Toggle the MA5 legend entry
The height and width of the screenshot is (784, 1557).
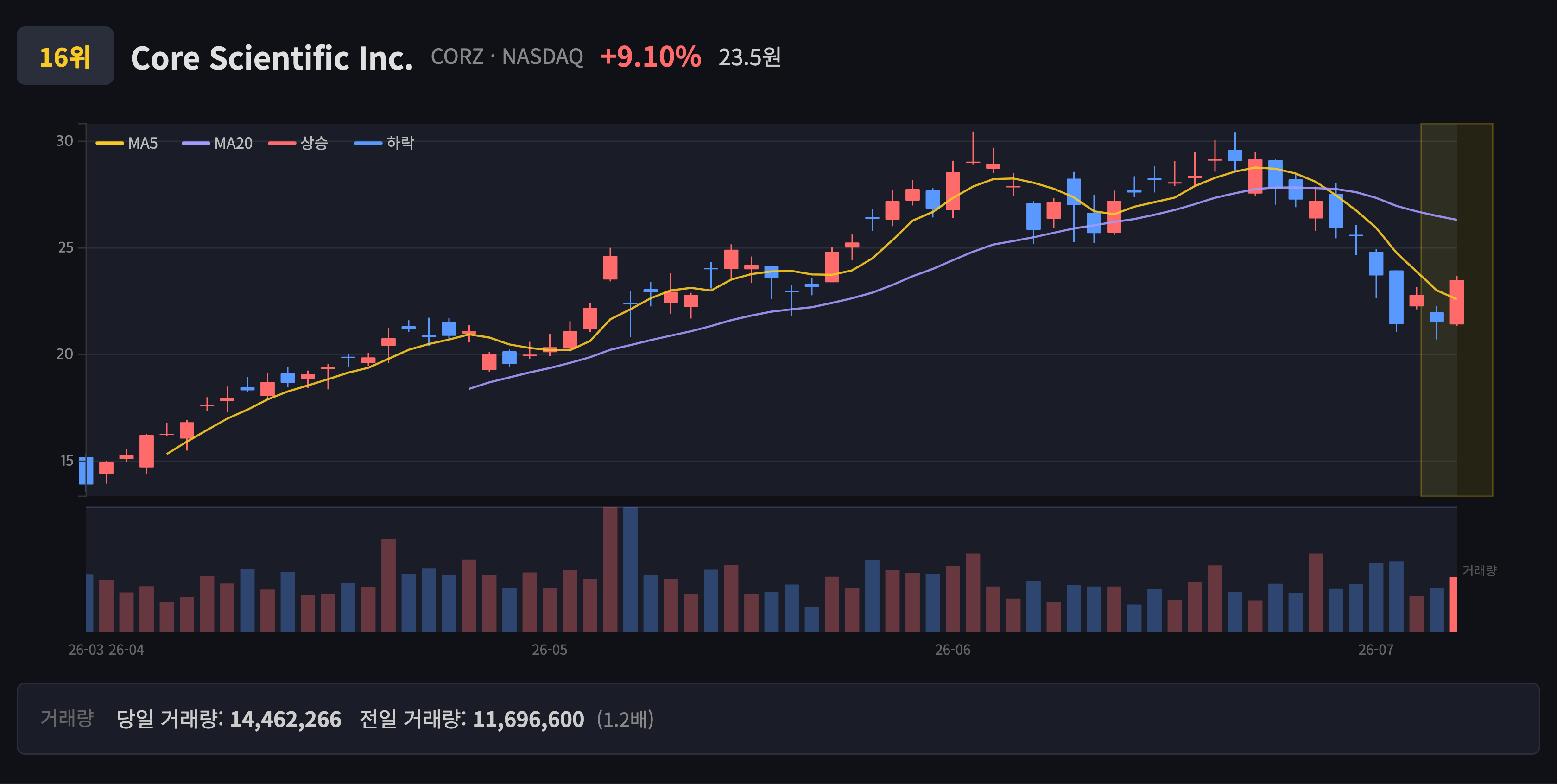click(127, 143)
